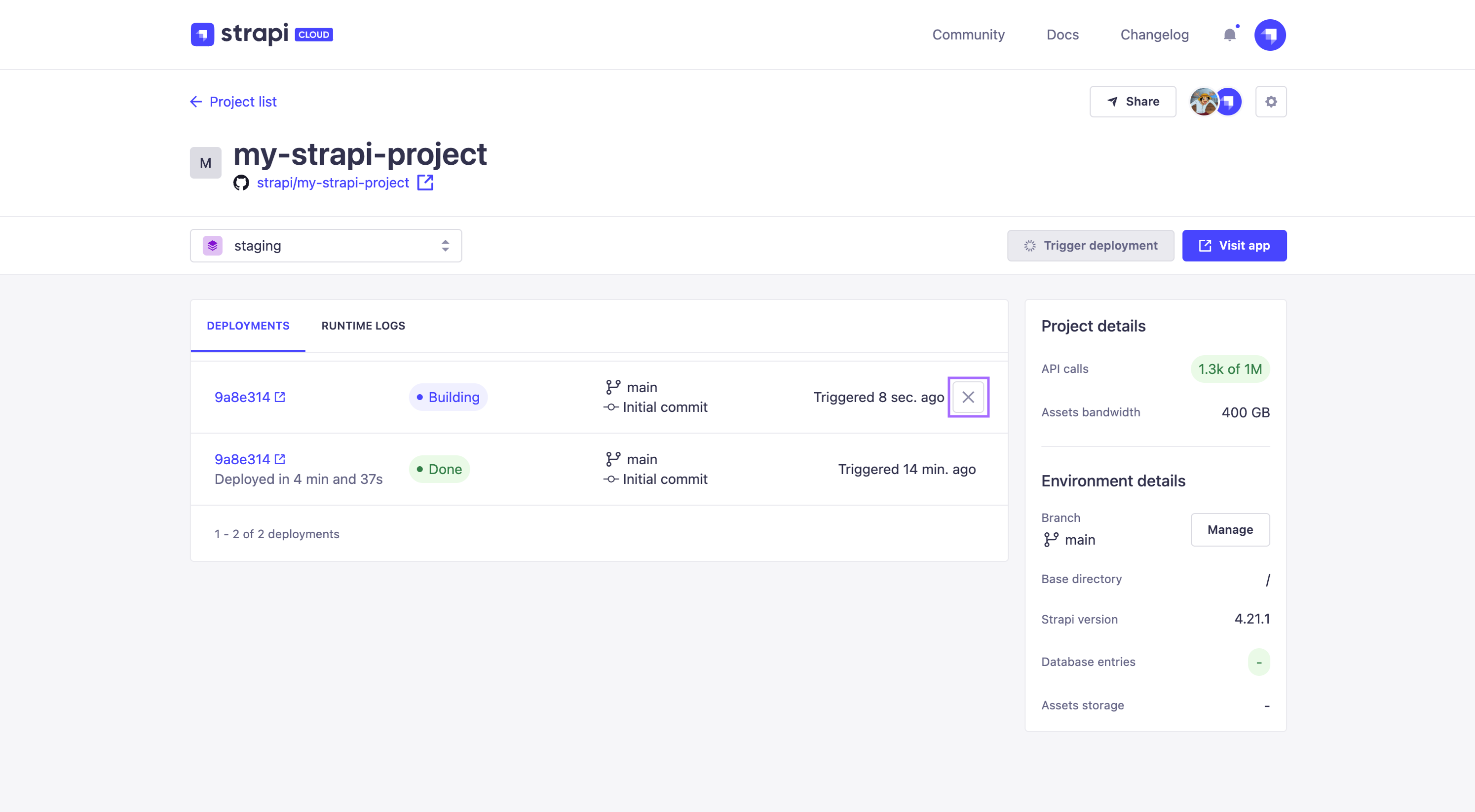This screenshot has height=812, width=1475.
Task: Click the branch icon in Environment details
Action: tap(1051, 540)
